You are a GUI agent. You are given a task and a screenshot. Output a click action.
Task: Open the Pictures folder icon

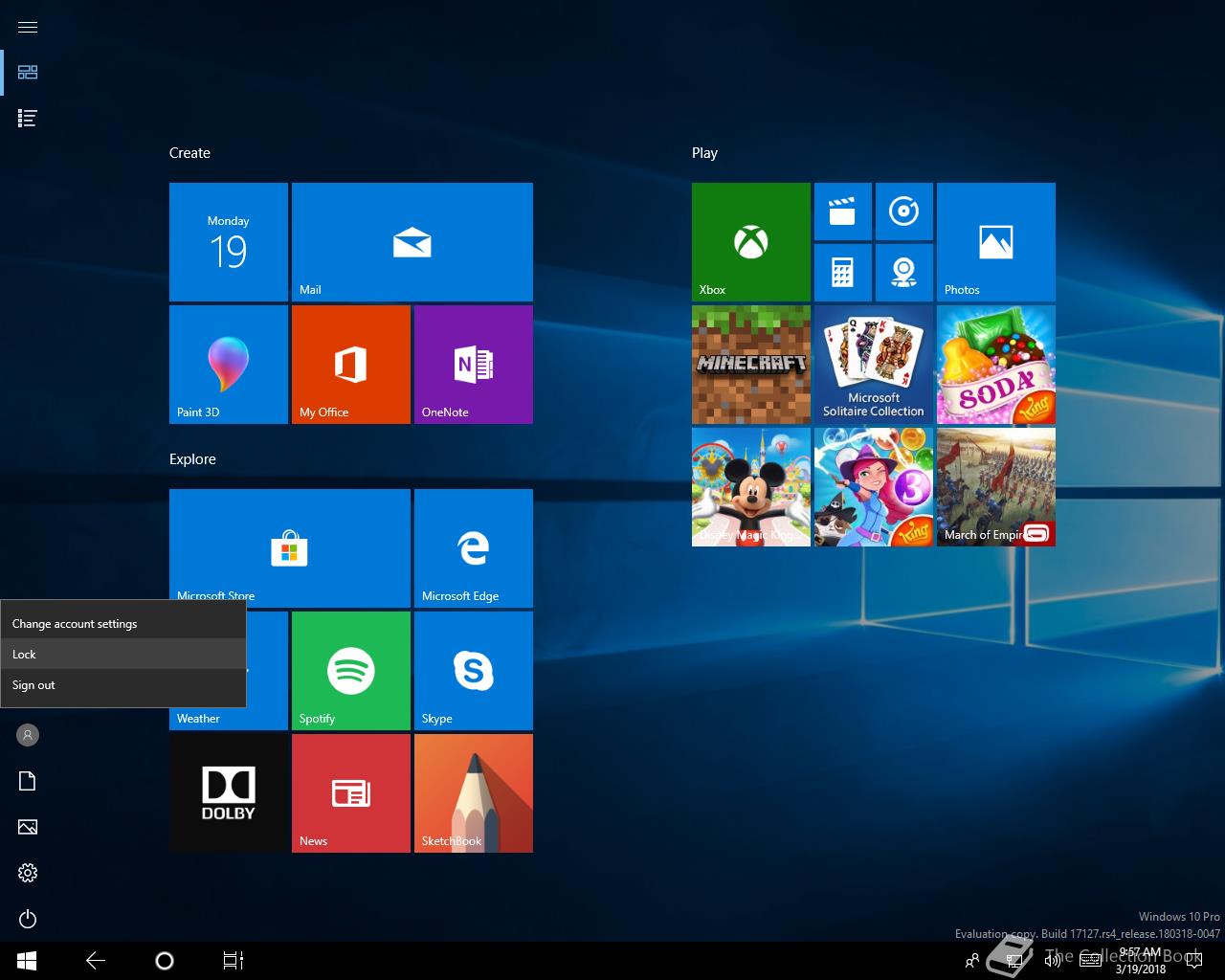click(x=28, y=827)
